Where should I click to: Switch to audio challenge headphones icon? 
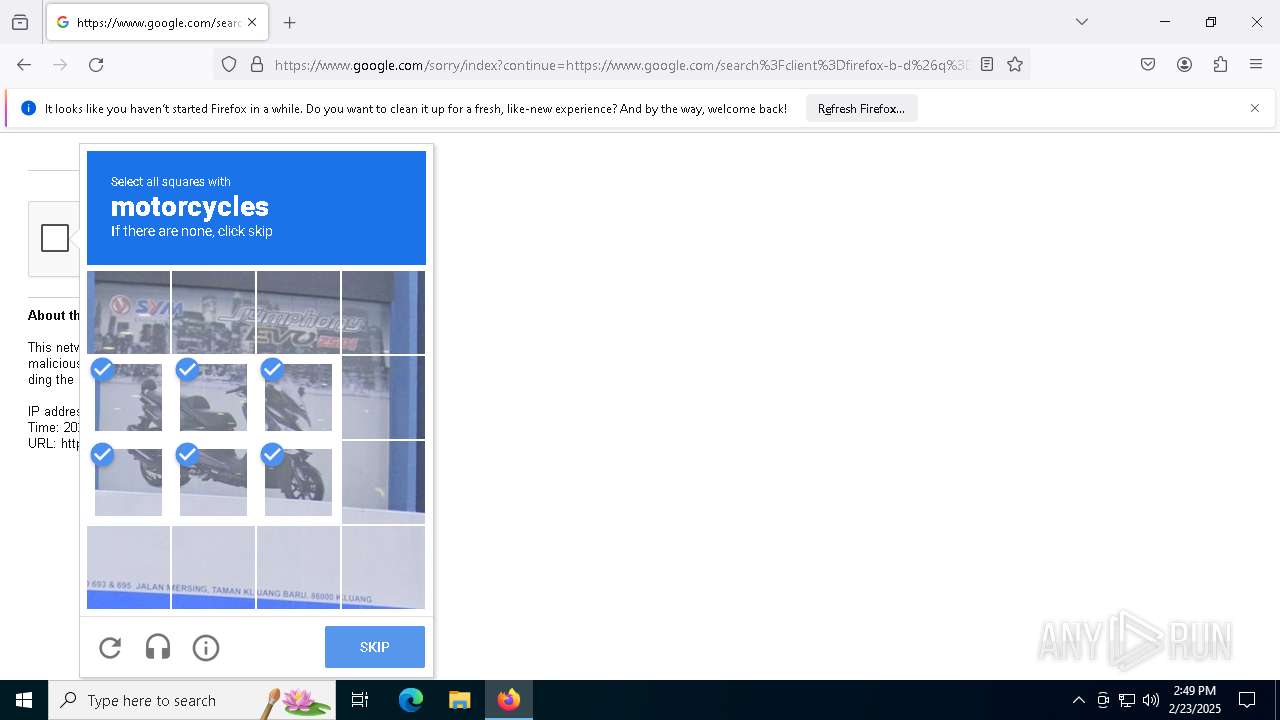[158, 648]
